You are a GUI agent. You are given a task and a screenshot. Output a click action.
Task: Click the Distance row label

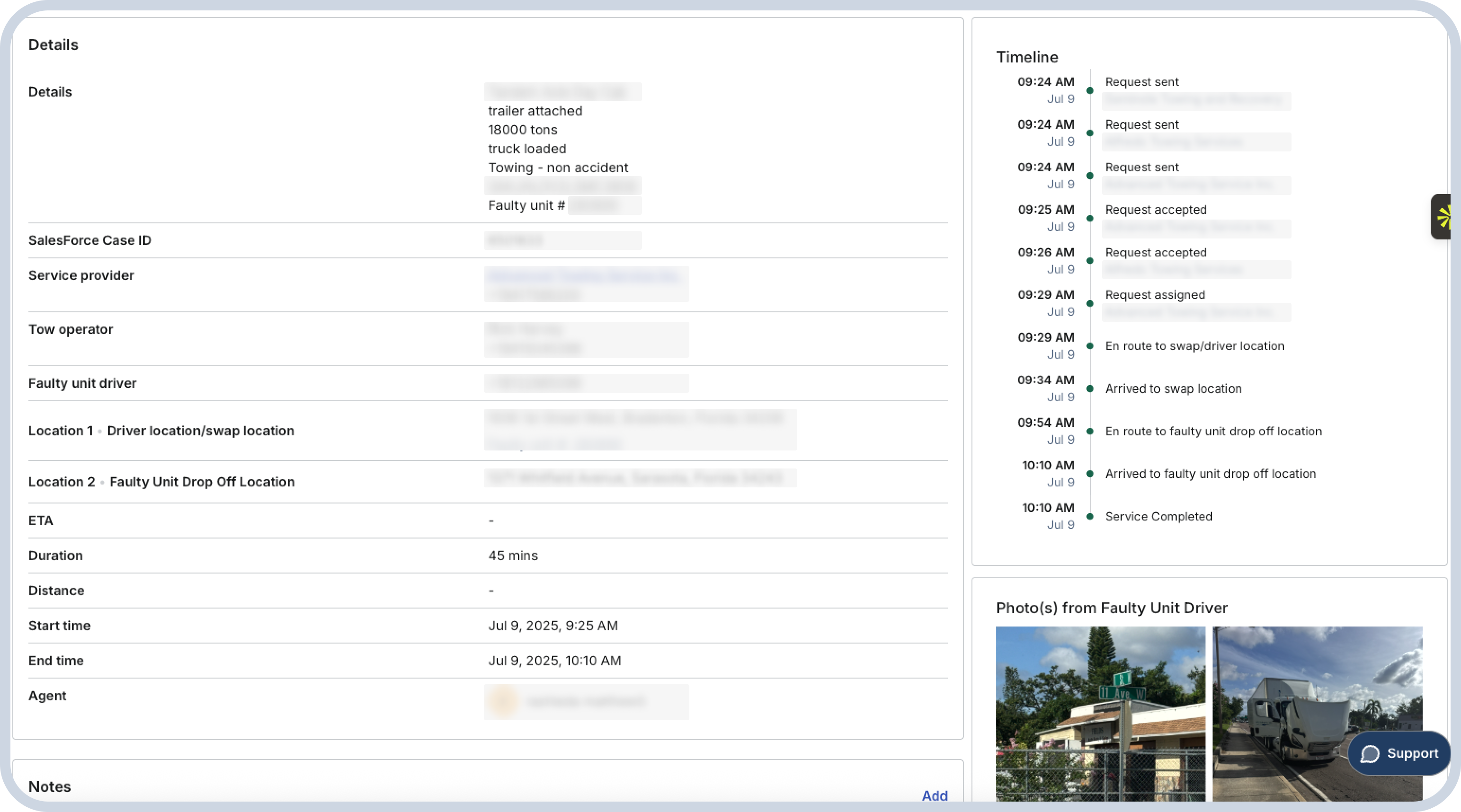(56, 591)
